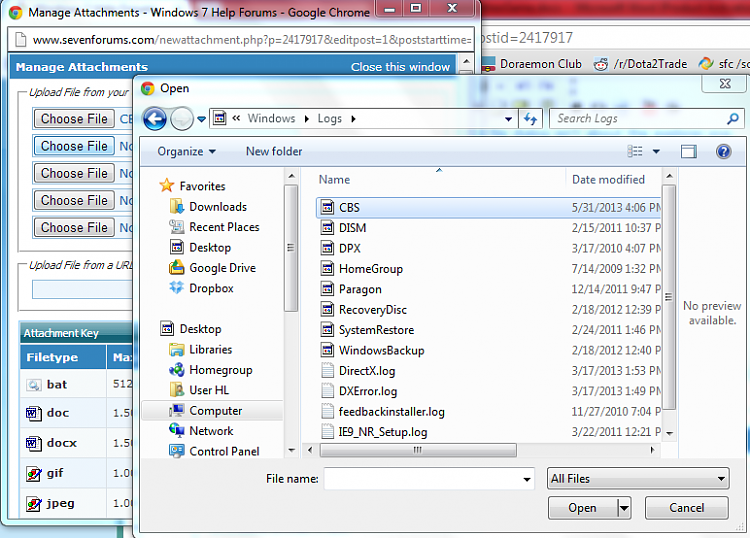
Task: Open the Organize menu
Action: 186,152
